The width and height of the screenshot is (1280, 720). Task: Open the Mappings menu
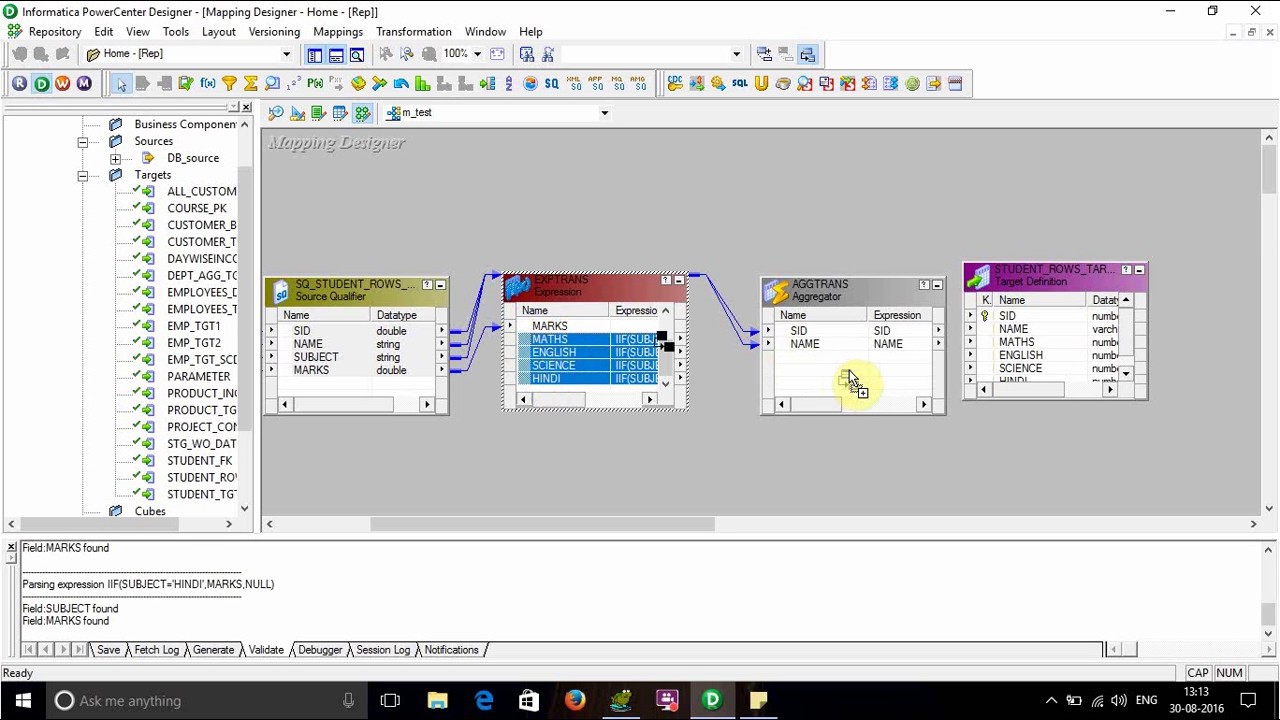(338, 32)
